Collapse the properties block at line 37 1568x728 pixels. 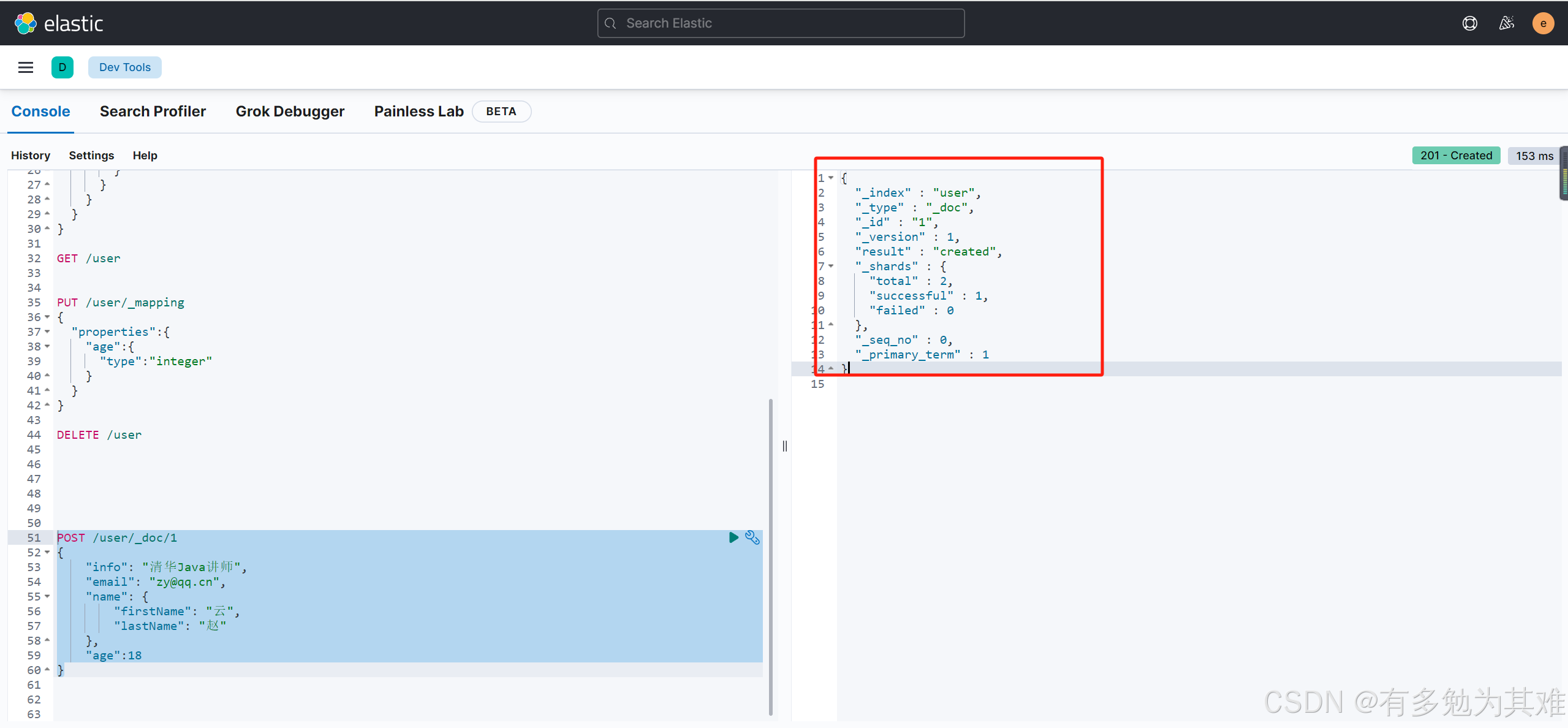click(x=47, y=332)
